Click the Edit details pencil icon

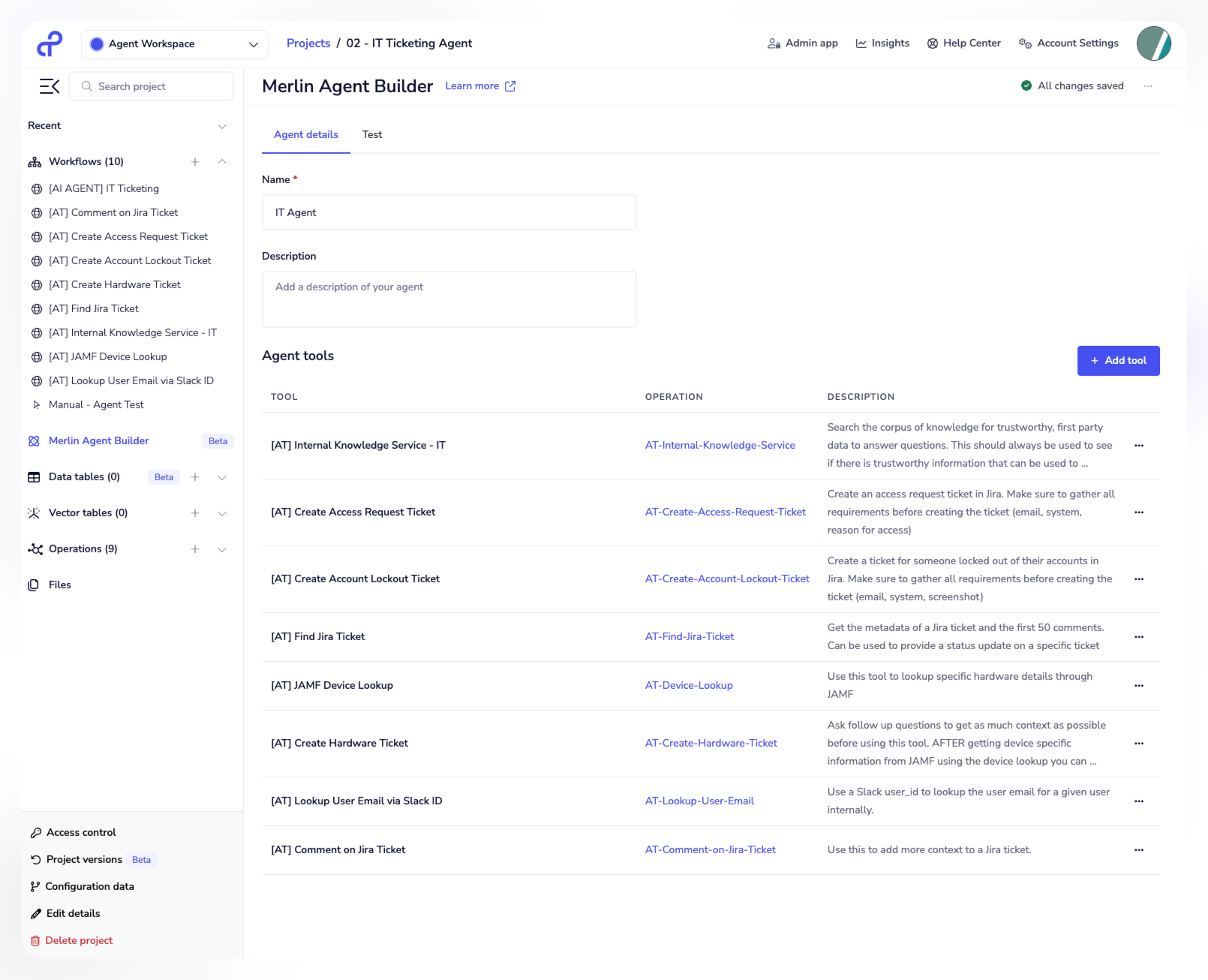(x=35, y=913)
